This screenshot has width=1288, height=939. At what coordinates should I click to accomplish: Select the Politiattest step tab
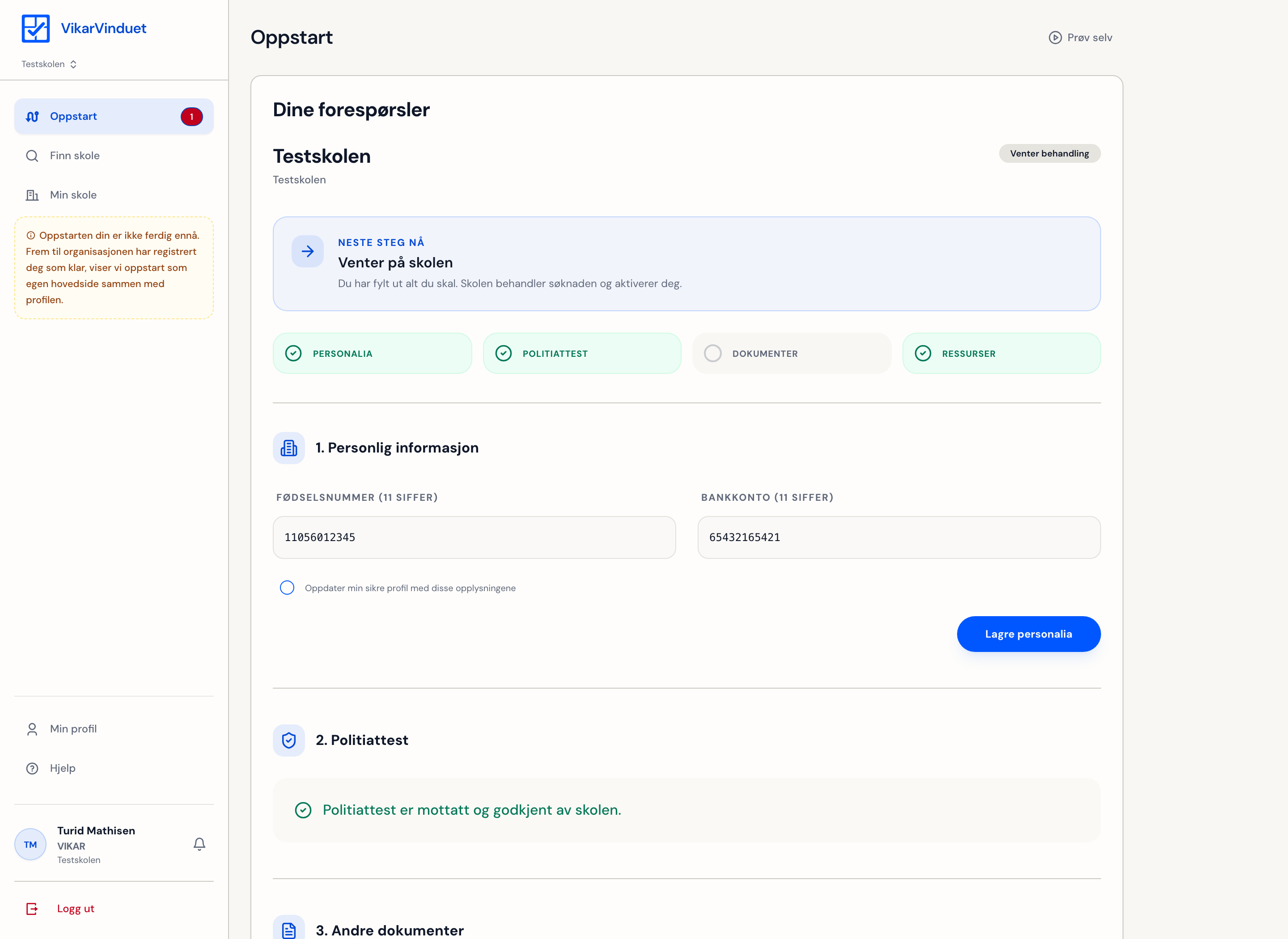click(582, 354)
